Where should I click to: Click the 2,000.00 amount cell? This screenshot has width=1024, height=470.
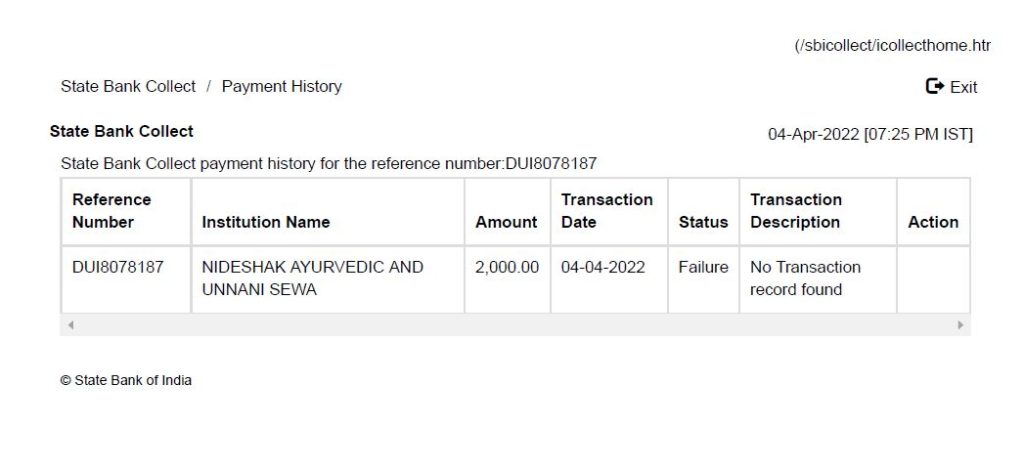point(507,268)
